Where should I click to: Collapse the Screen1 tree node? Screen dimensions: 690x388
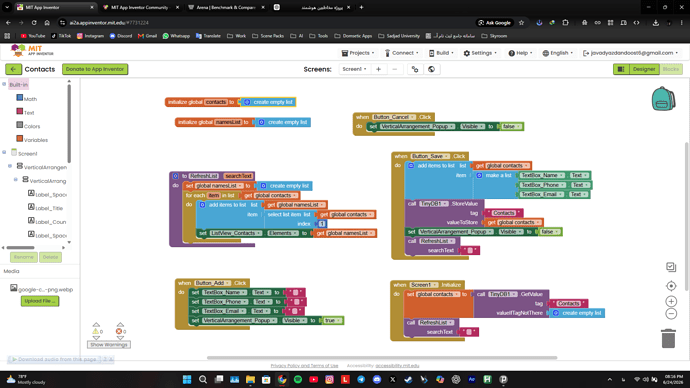coord(4,152)
